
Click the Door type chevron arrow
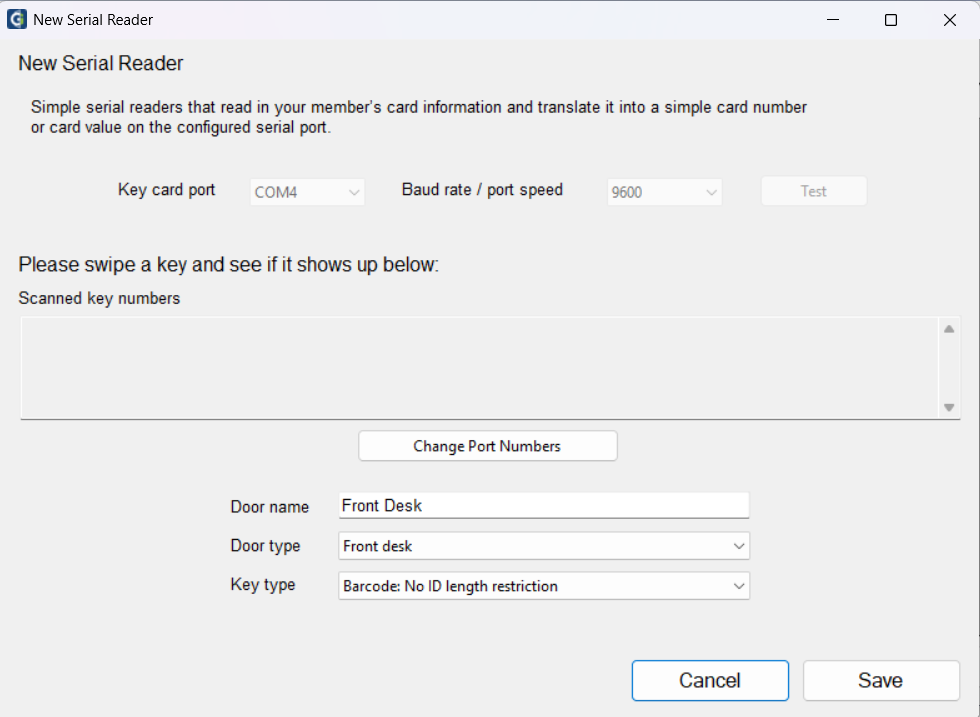tap(739, 546)
